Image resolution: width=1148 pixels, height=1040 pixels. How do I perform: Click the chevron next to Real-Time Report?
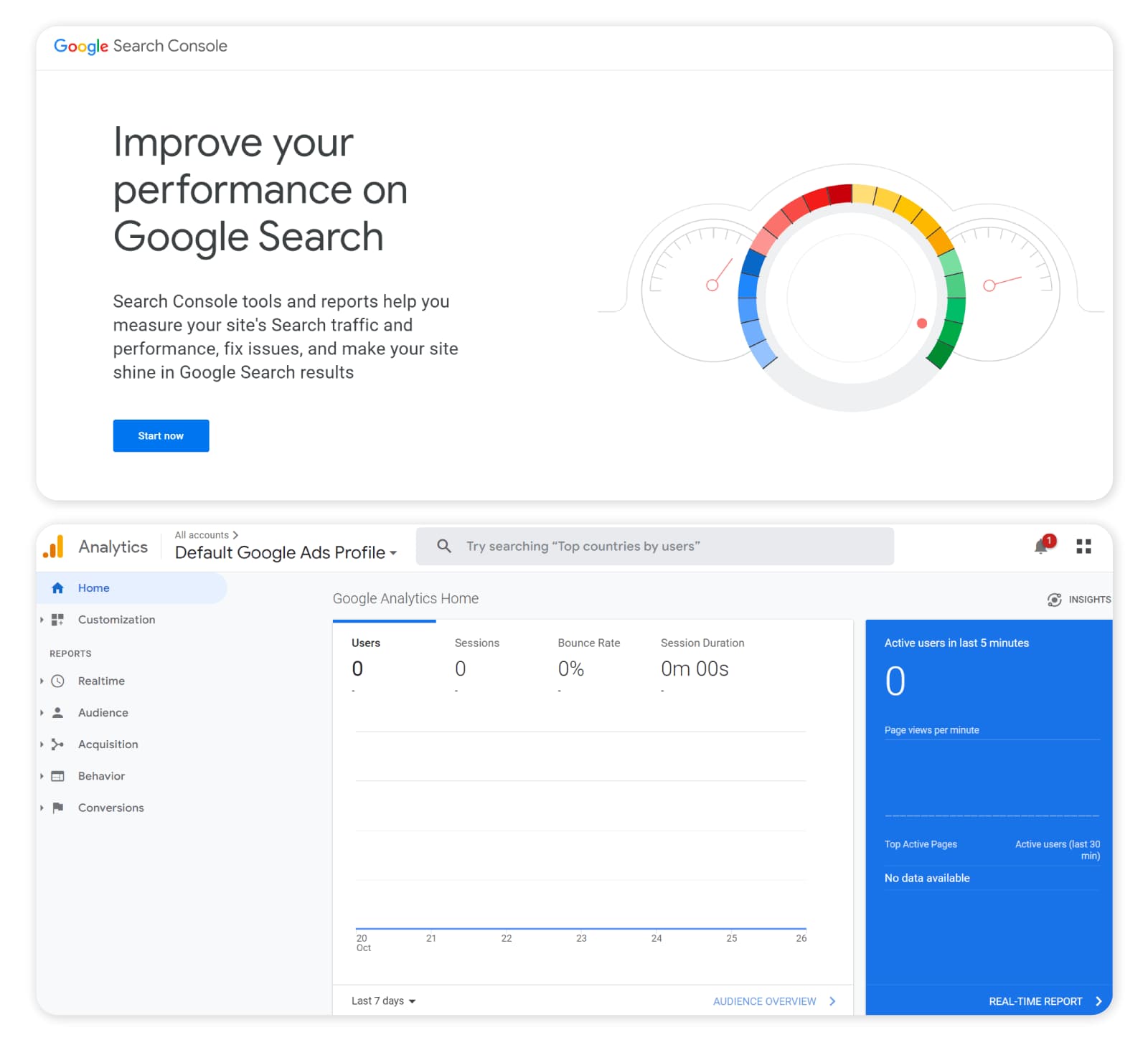[x=1098, y=1001]
